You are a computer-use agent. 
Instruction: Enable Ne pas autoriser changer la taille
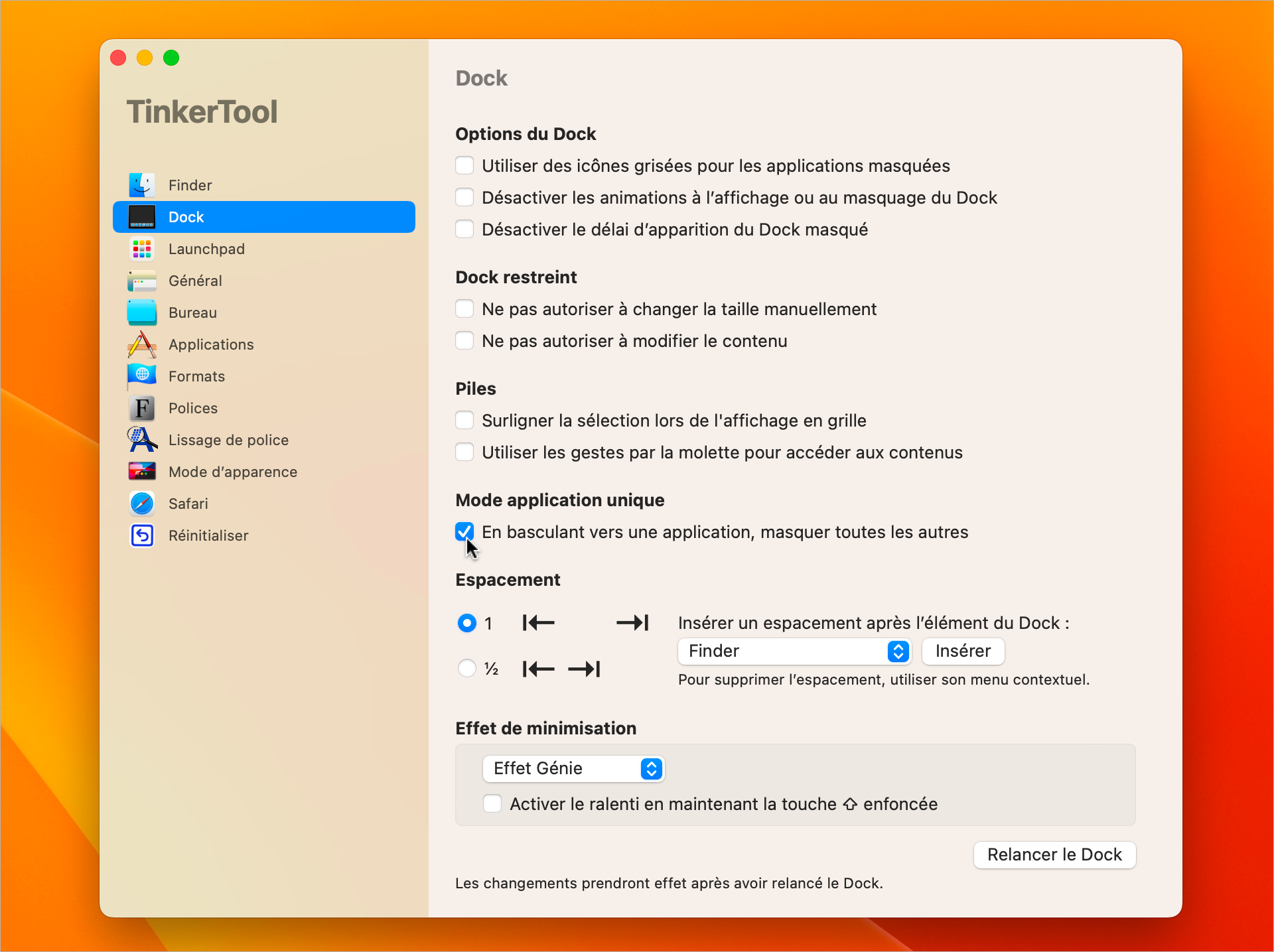pos(464,308)
